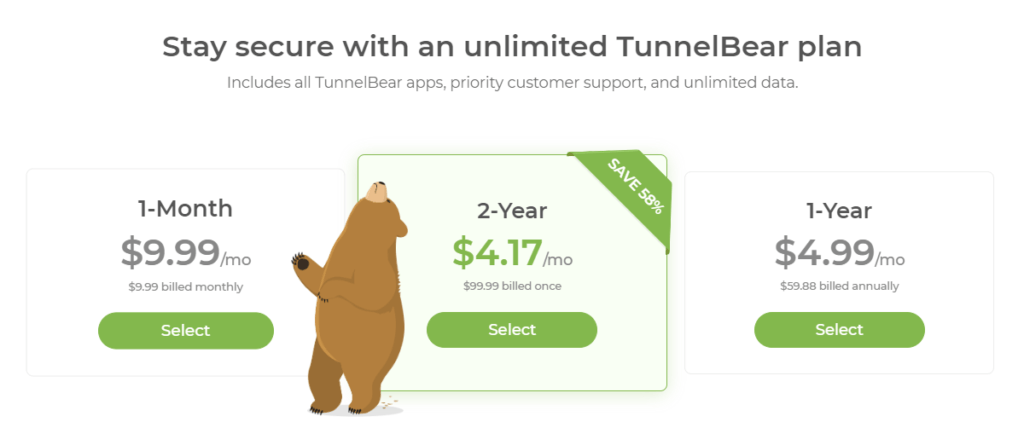Viewport: 1024px width, 445px height.
Task: Click the 1-Month plan title
Action: [185, 208]
